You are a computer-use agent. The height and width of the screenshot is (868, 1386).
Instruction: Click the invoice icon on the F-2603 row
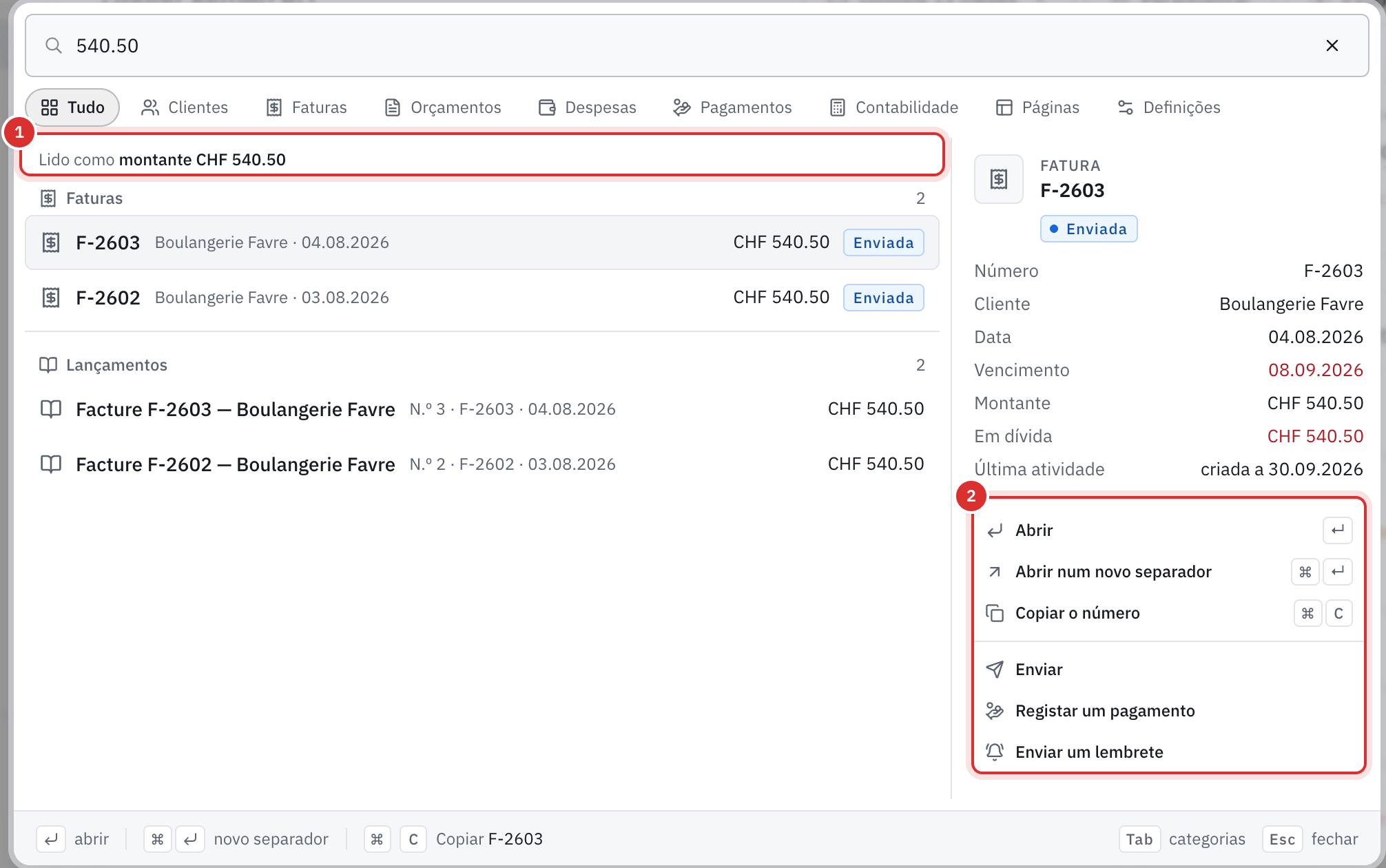click(x=51, y=242)
